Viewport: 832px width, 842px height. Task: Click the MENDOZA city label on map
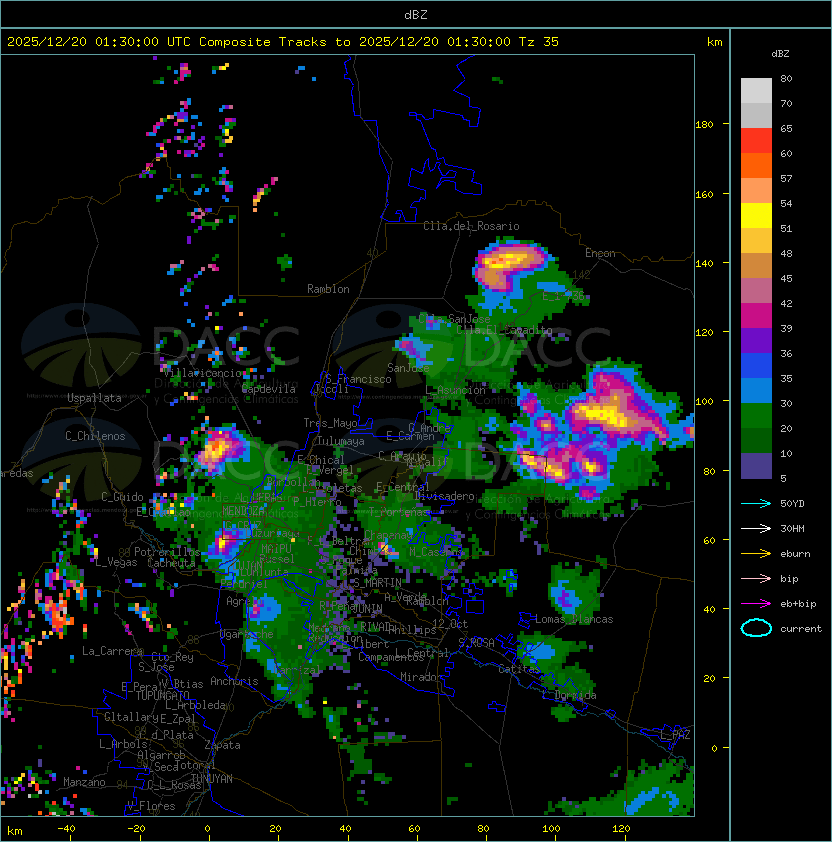[243, 510]
